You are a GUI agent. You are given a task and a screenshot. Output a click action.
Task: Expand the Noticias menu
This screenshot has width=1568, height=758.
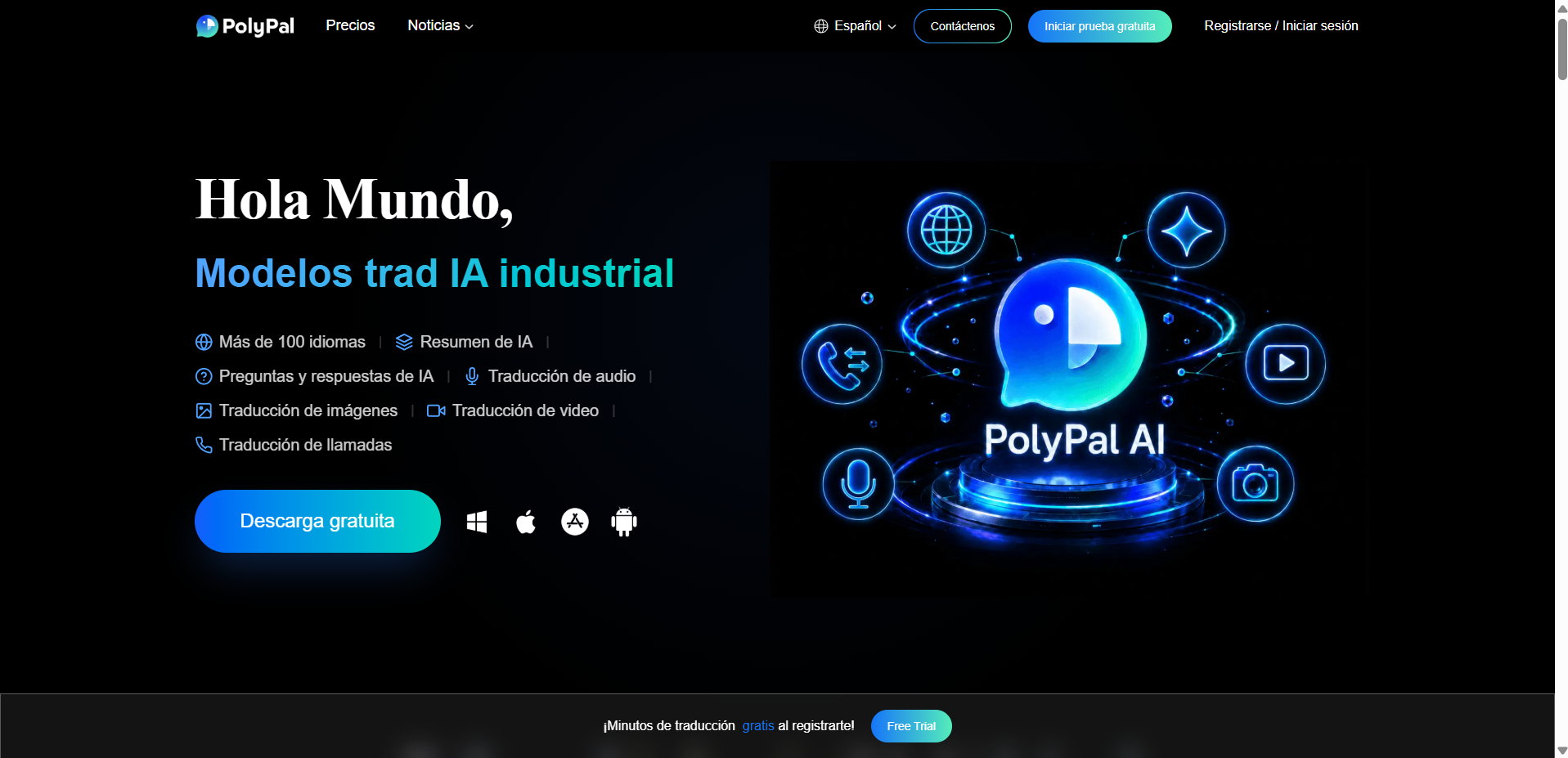(440, 25)
